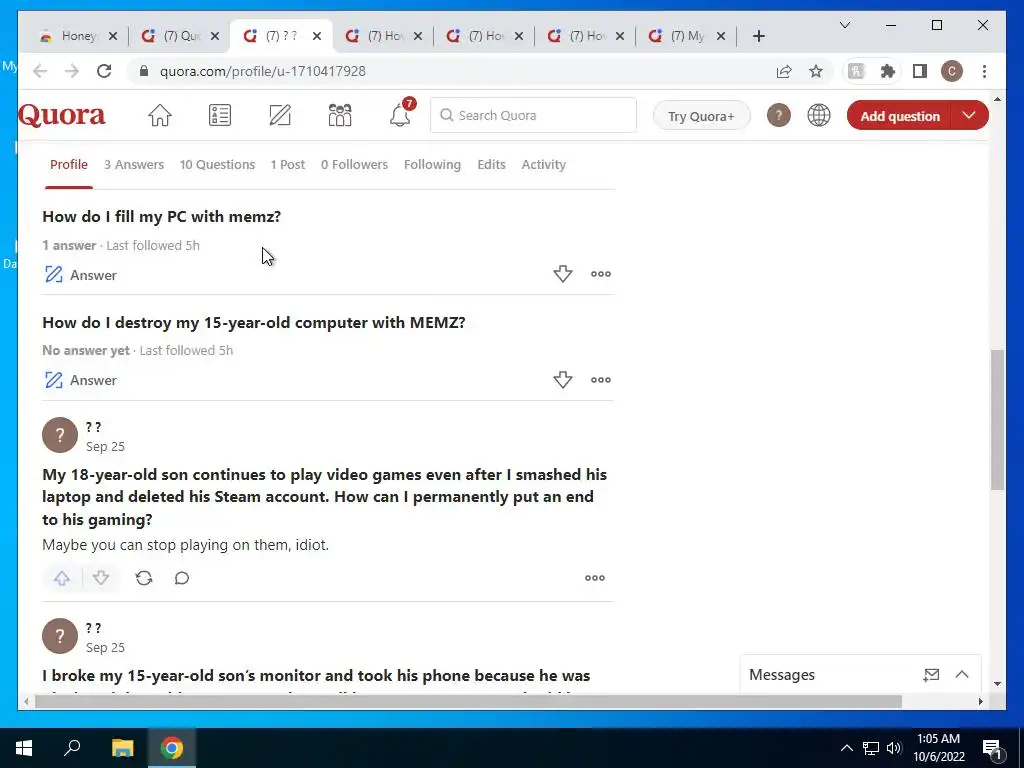Open the 0 Followers tab

coord(354,165)
